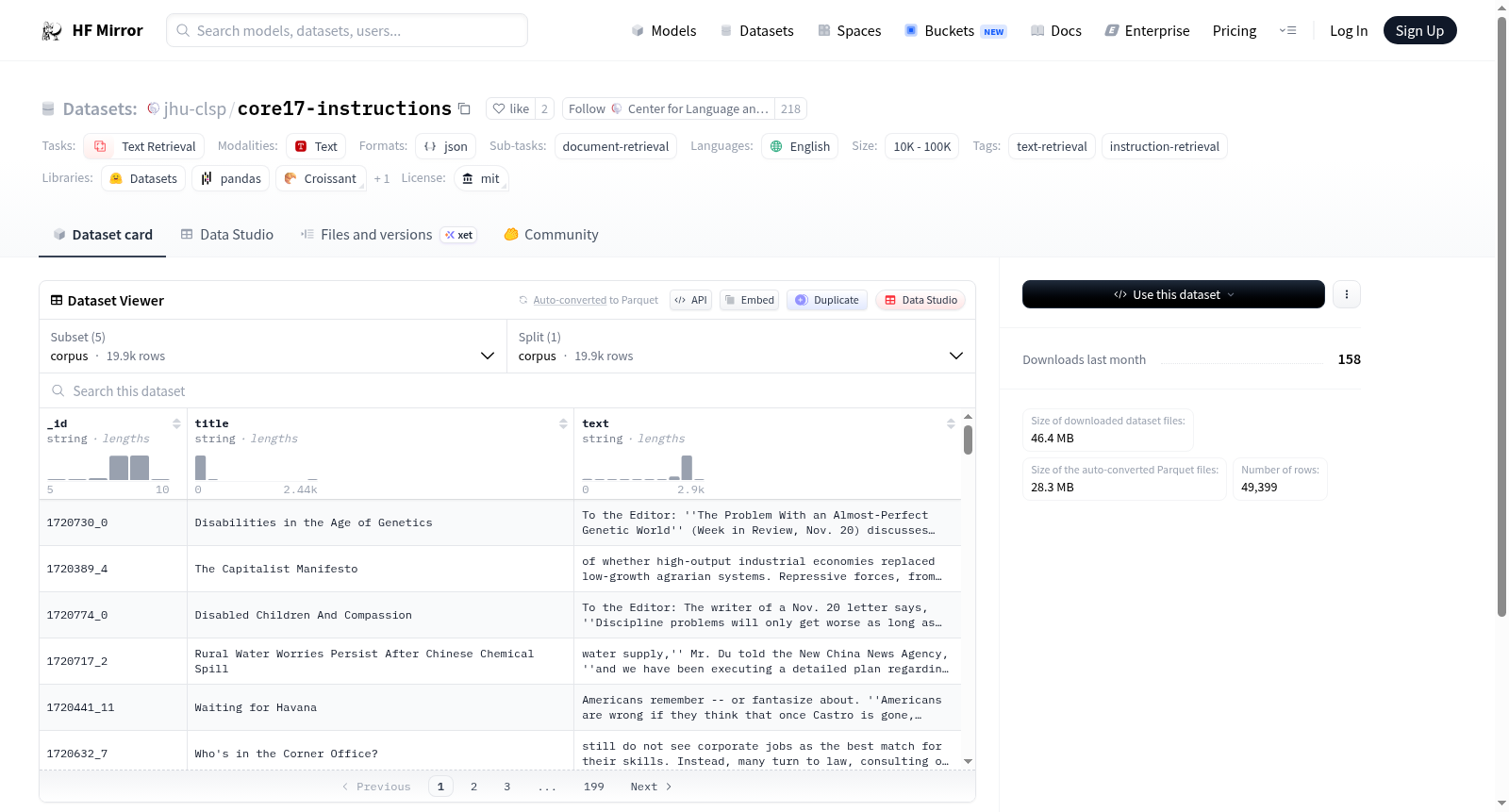
Task: Open the Use this dataset dropdown
Action: pyautogui.click(x=1173, y=294)
